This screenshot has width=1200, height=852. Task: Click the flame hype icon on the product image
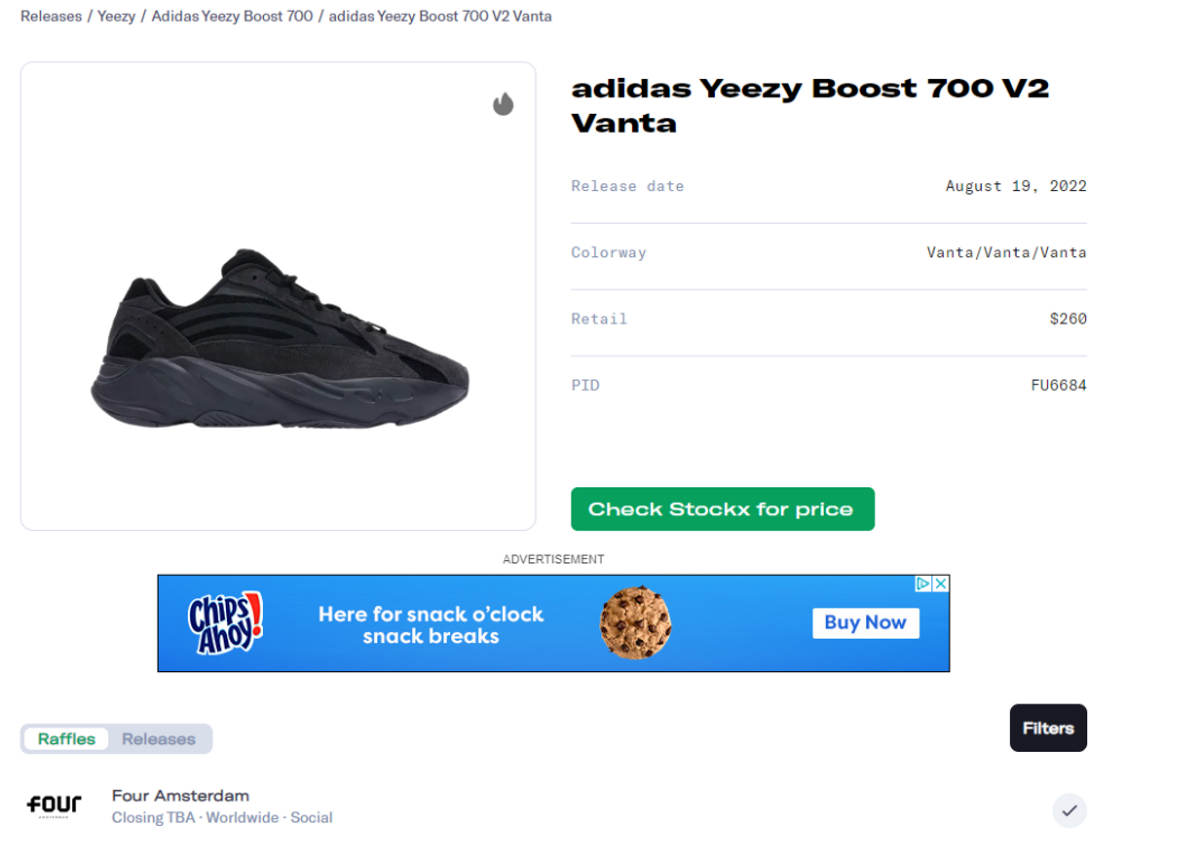point(503,103)
